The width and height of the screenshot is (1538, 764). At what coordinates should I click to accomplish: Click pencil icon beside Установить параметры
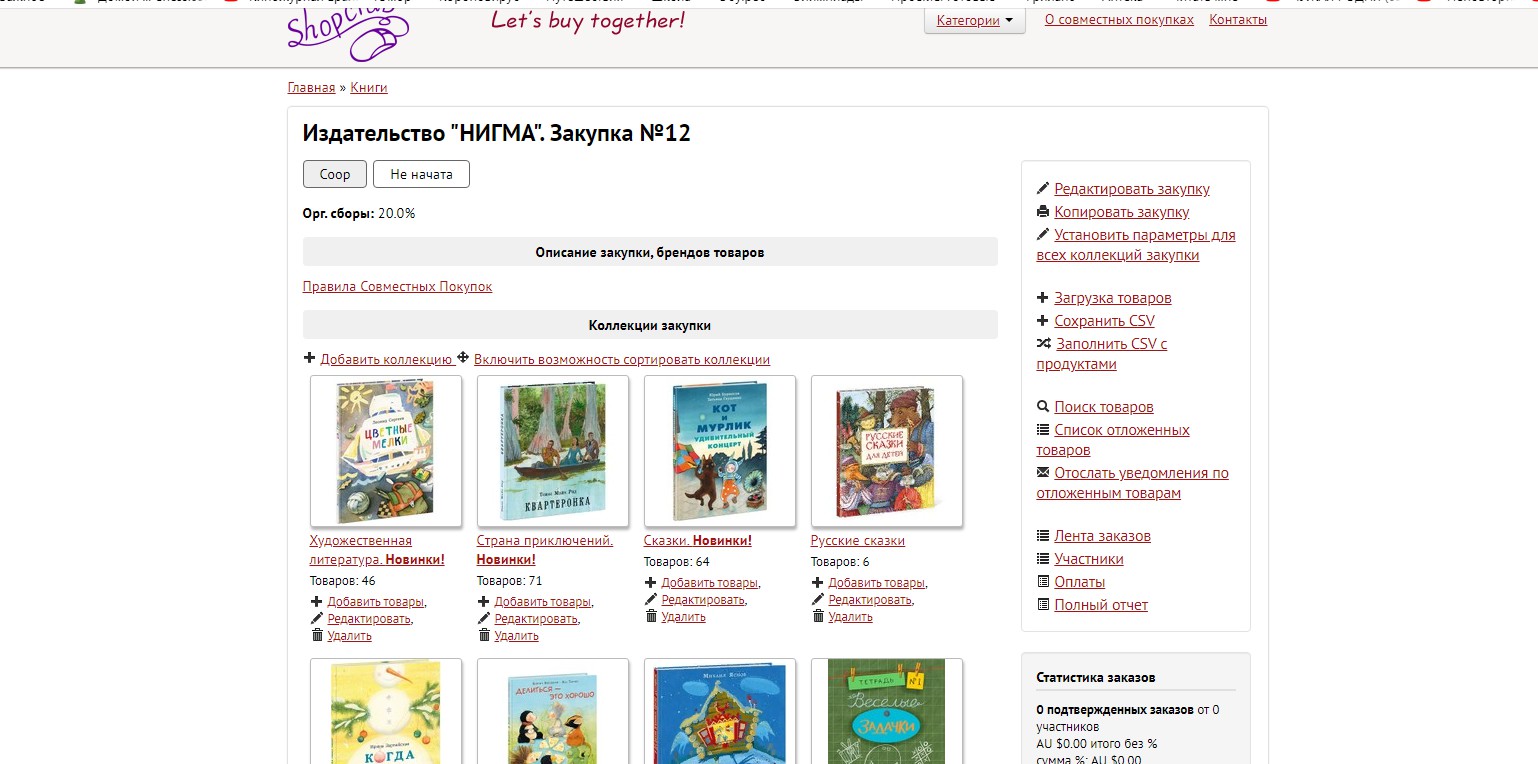(x=1043, y=234)
